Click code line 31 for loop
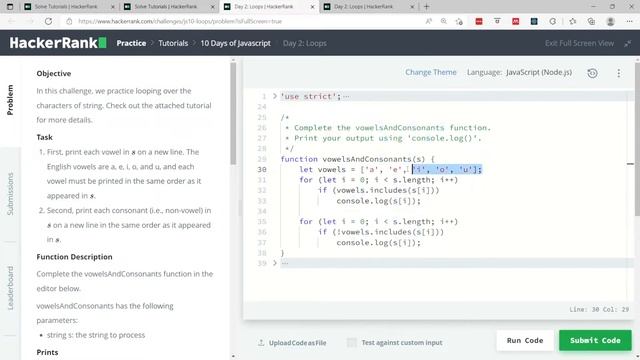Screen dimensions: 640x360 pyautogui.click(x=378, y=180)
